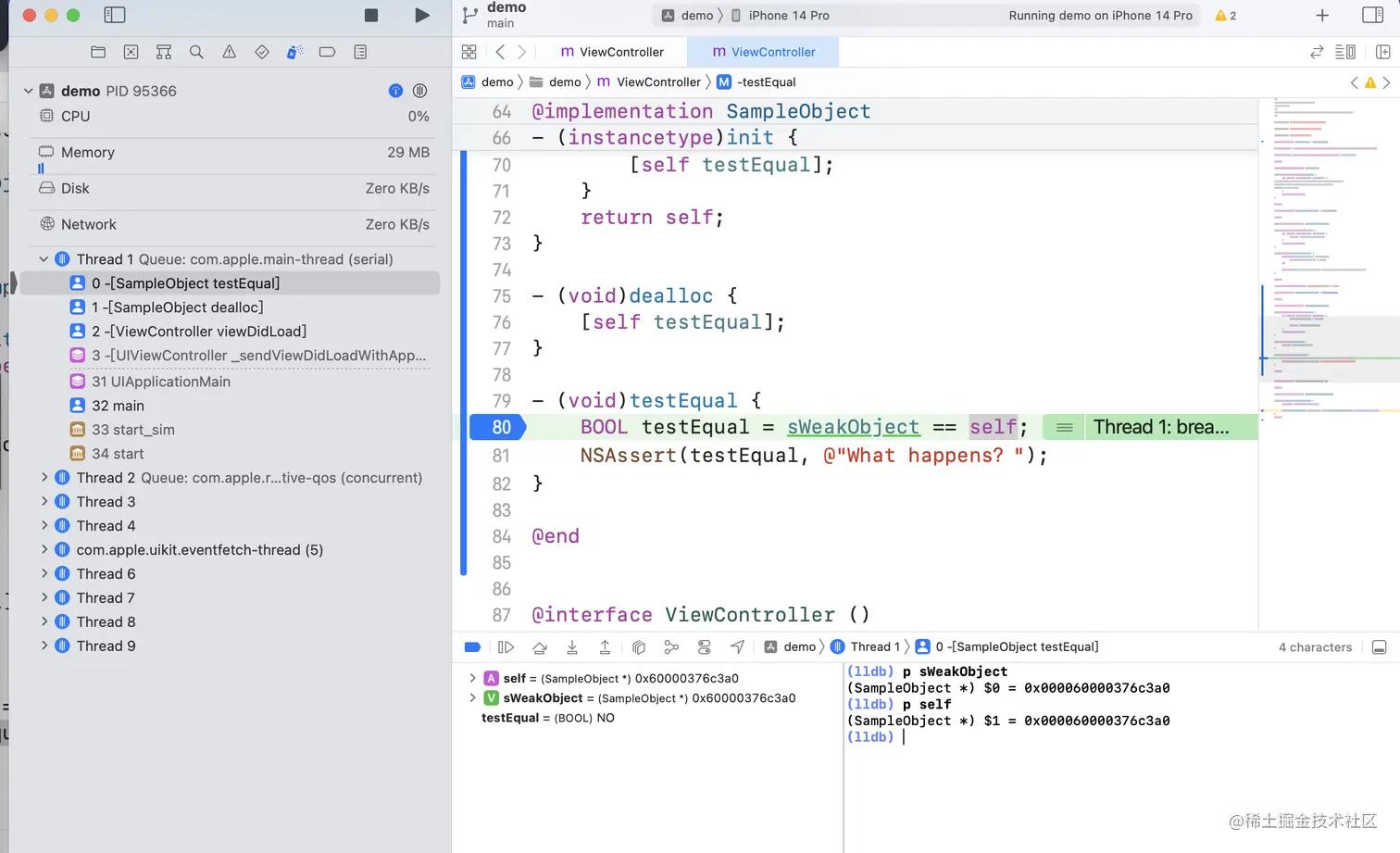Viewport: 1400px width, 853px height.
Task: Select frame 32 main
Action: (x=230, y=406)
